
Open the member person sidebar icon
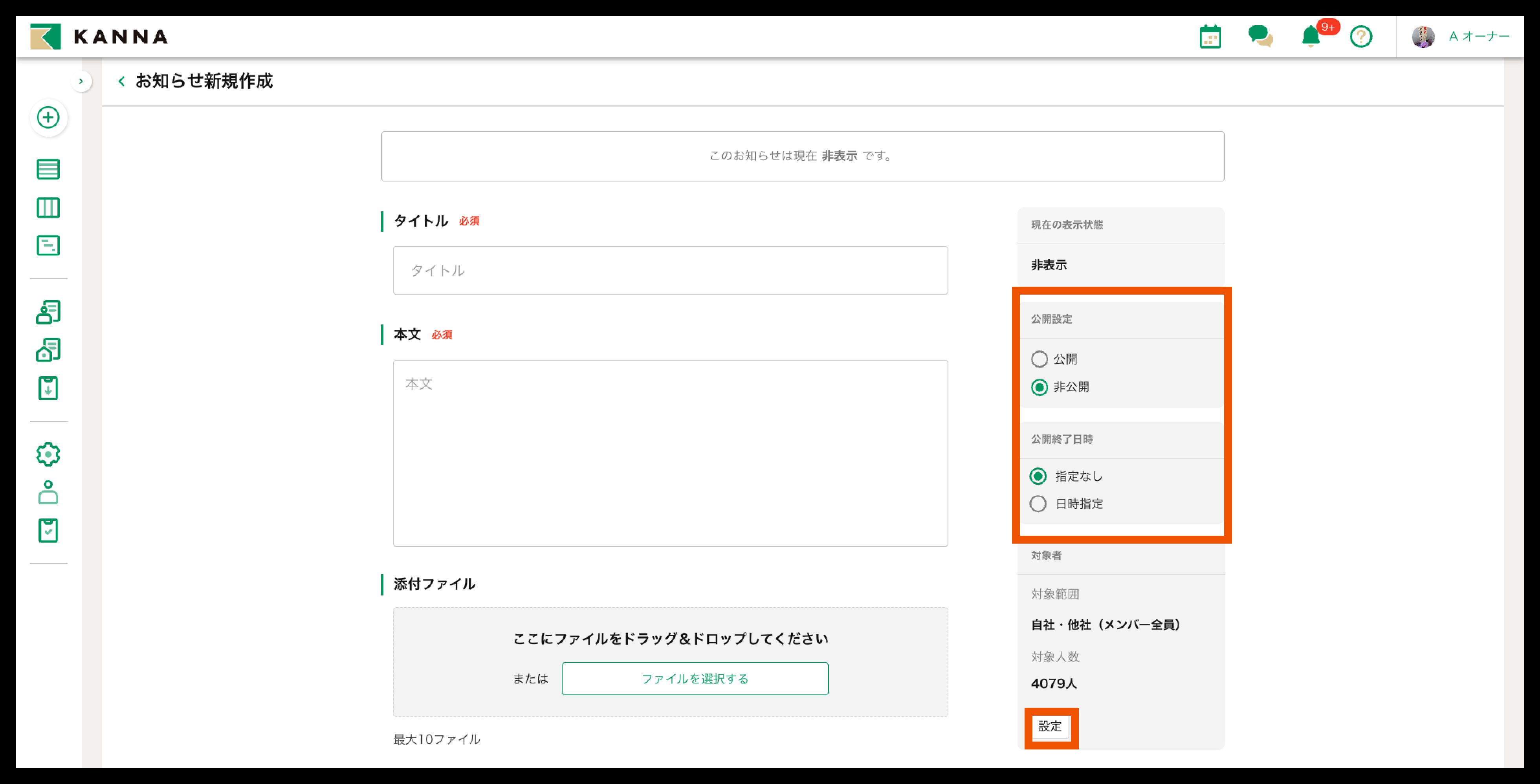(x=48, y=493)
